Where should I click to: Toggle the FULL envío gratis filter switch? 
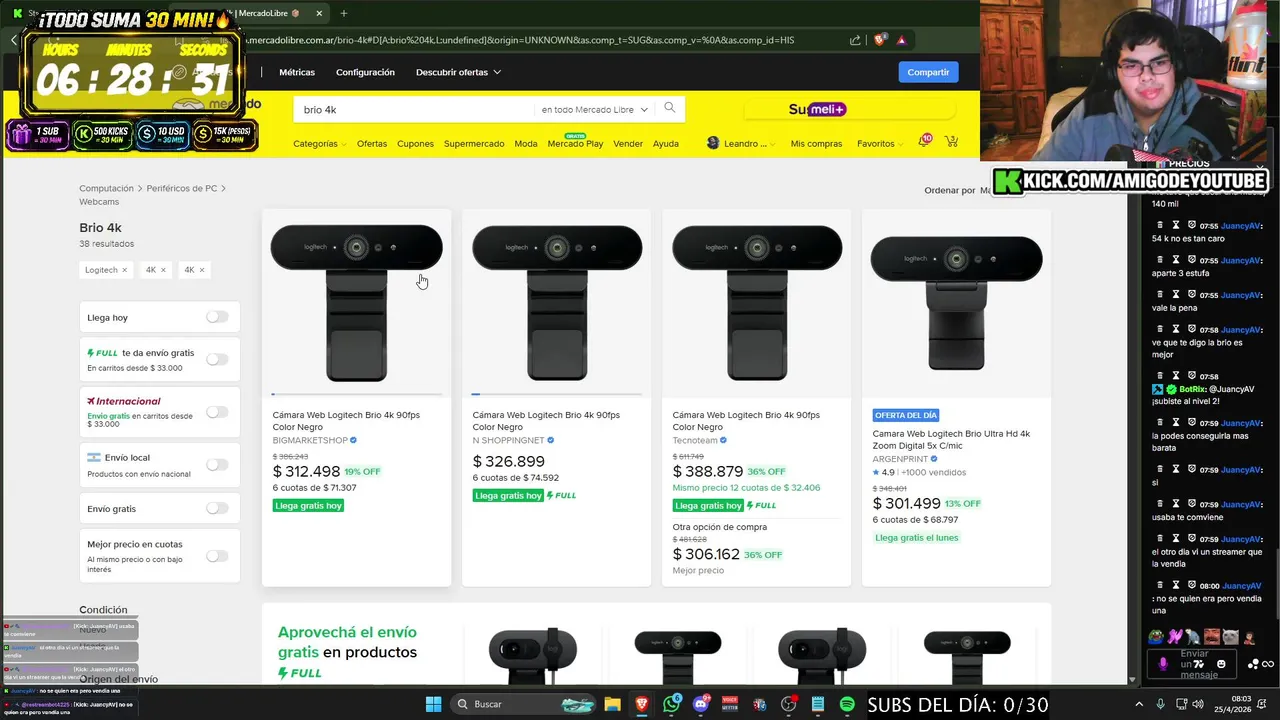point(217,359)
